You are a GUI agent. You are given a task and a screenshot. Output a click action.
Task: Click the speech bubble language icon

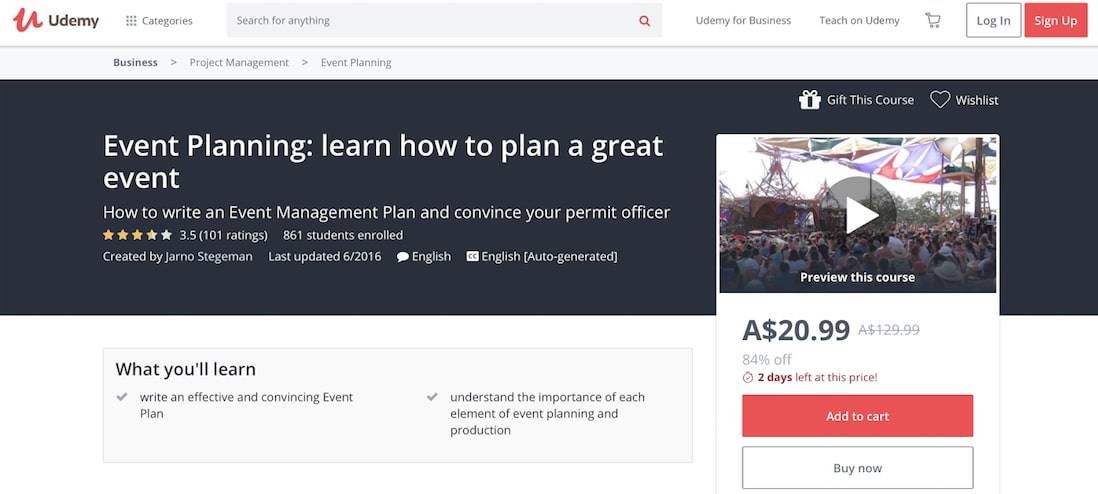click(403, 256)
